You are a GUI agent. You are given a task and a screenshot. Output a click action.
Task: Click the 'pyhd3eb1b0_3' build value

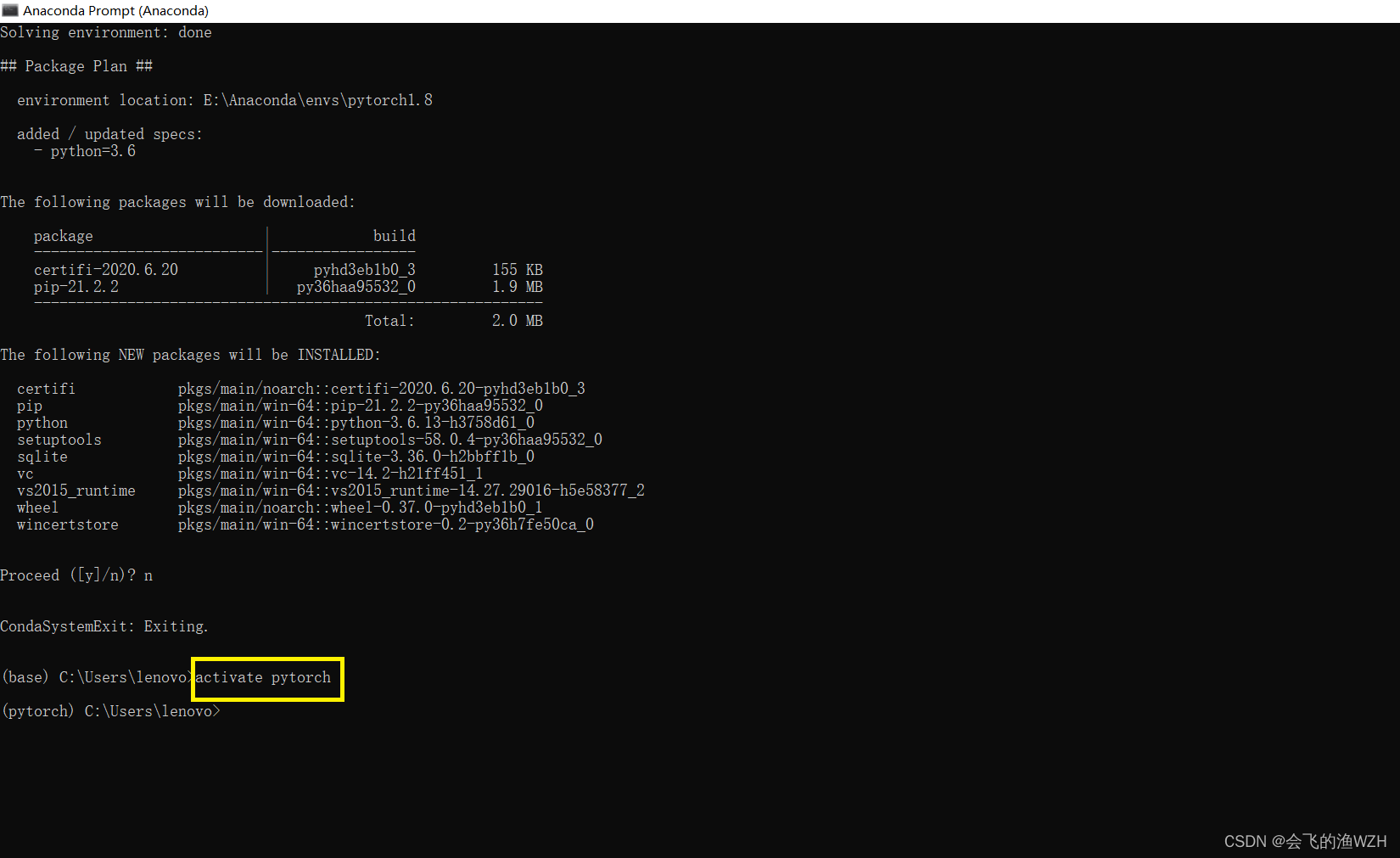(x=365, y=270)
